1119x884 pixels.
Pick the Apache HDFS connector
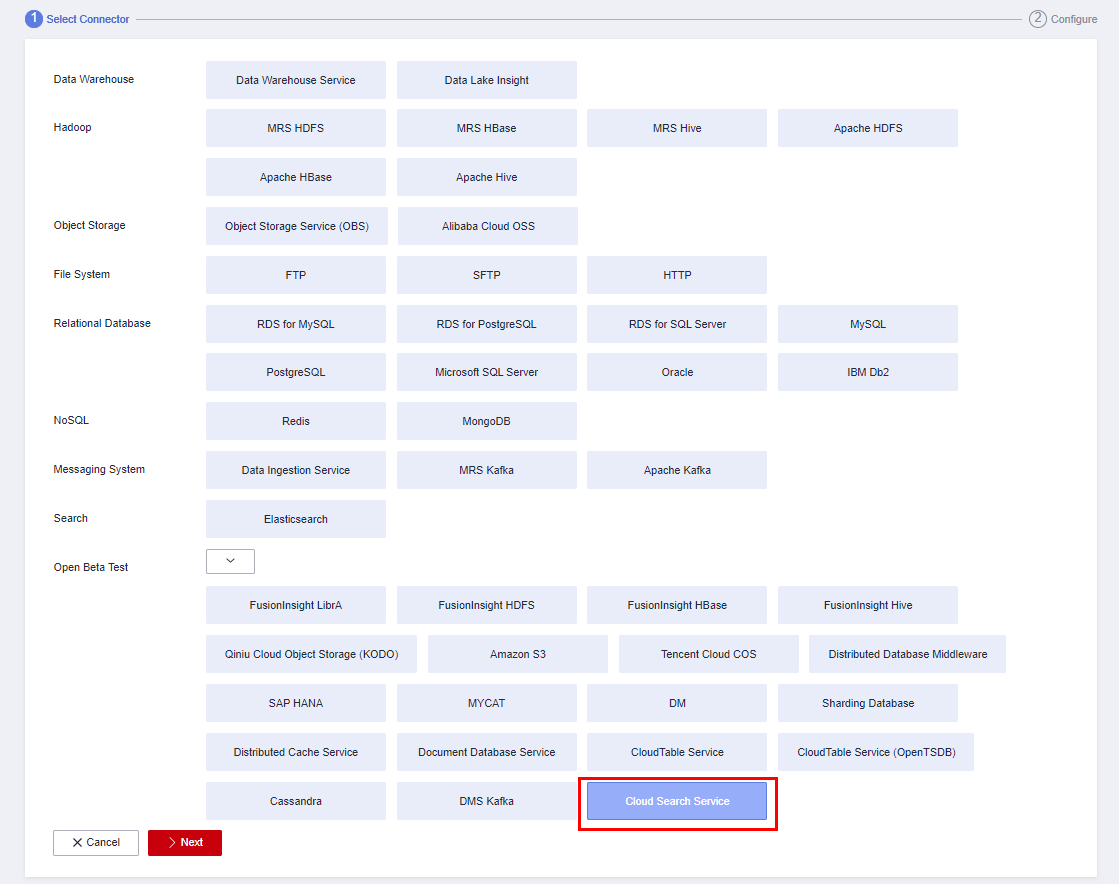868,128
